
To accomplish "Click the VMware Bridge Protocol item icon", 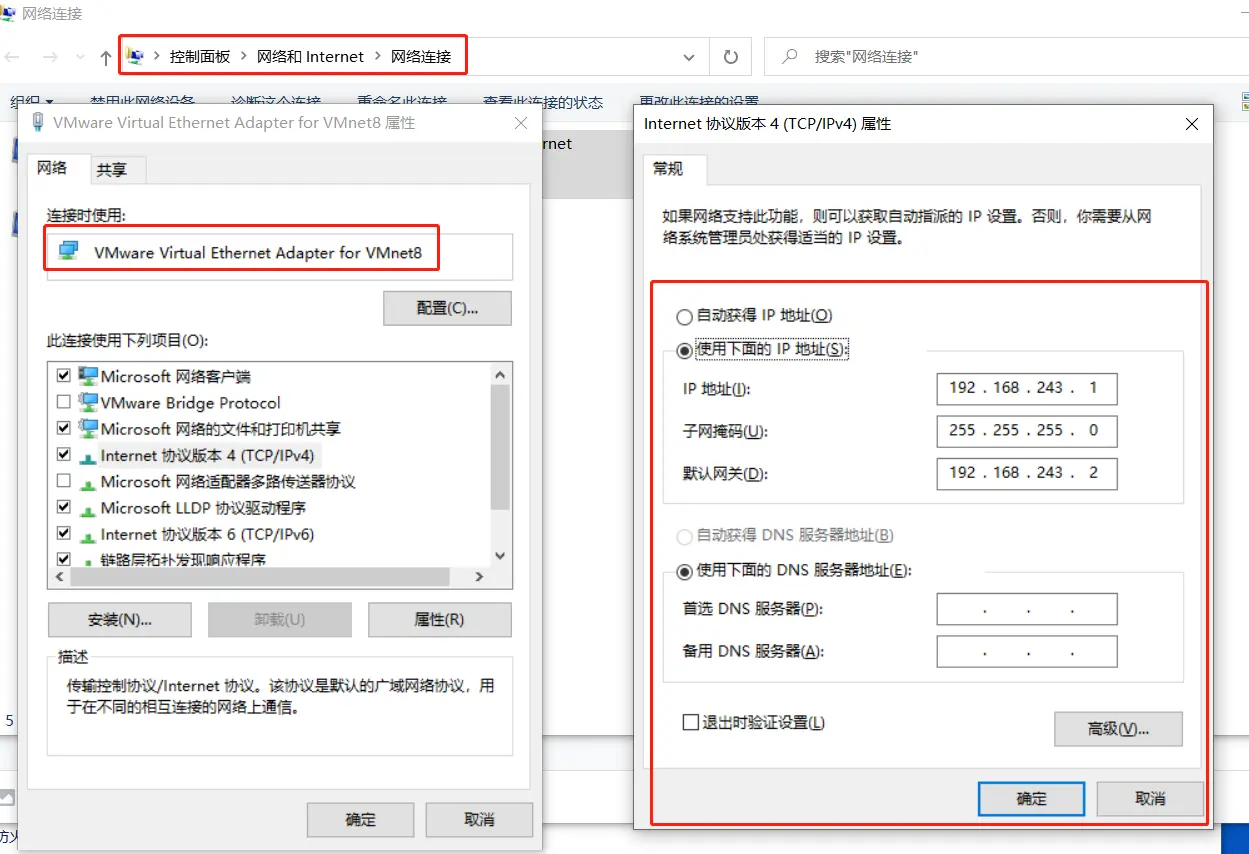I will pyautogui.click(x=88, y=402).
